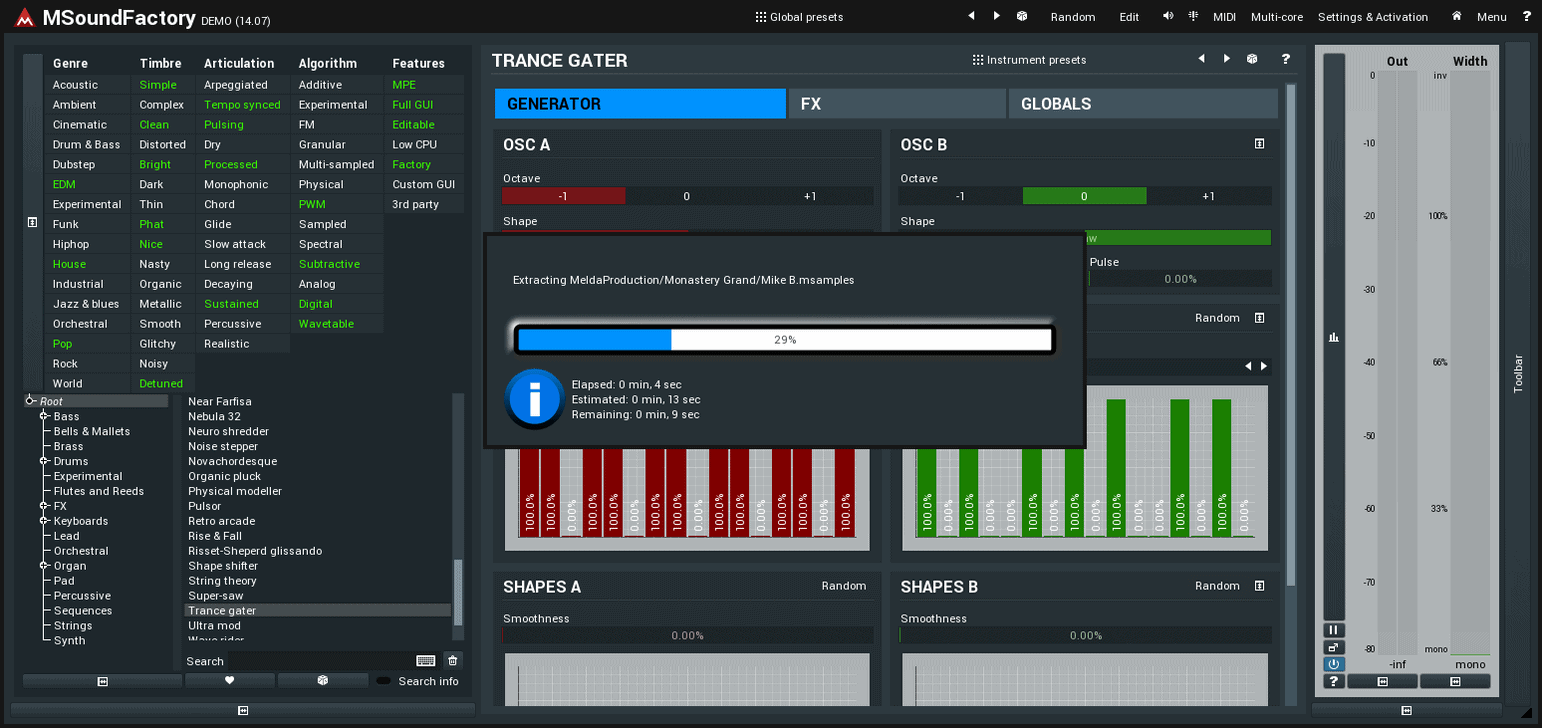
Task: Click the on-screen keyboard icon in Search box
Action: (425, 660)
